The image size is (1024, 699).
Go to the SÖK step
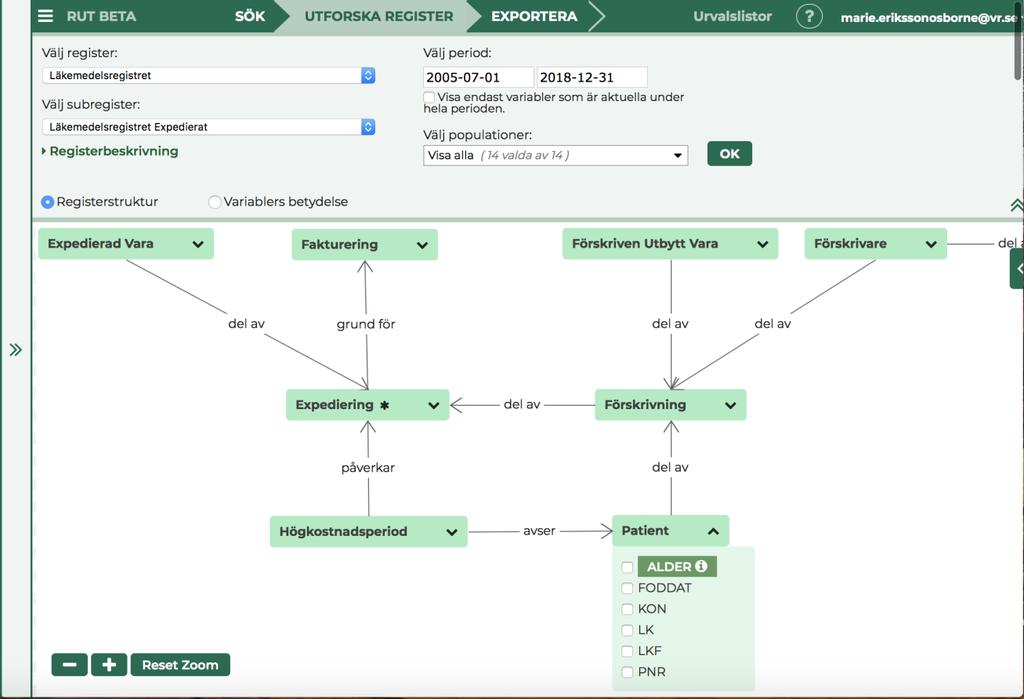pos(249,16)
